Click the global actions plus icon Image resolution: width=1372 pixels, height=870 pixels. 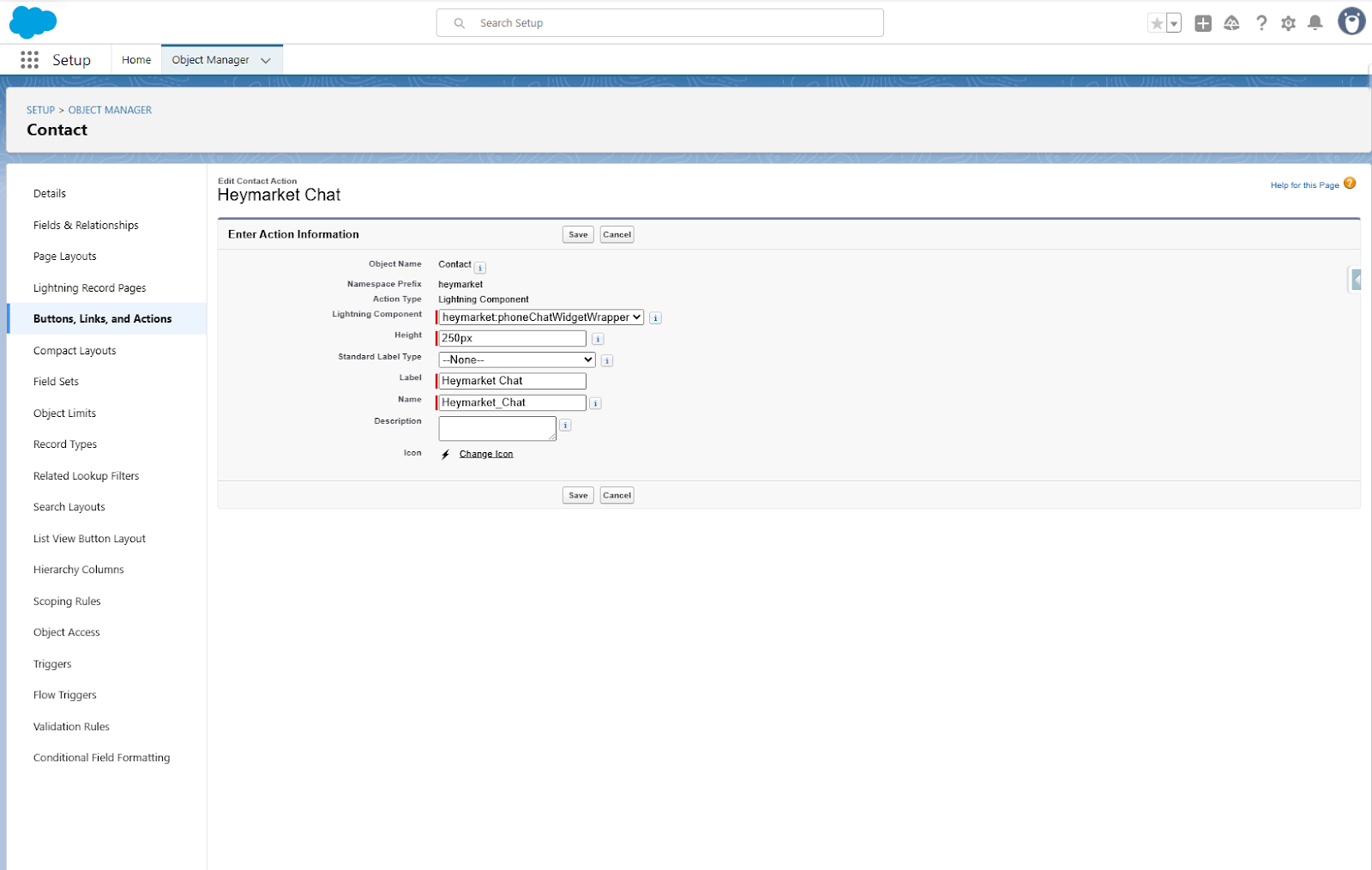tap(1203, 23)
